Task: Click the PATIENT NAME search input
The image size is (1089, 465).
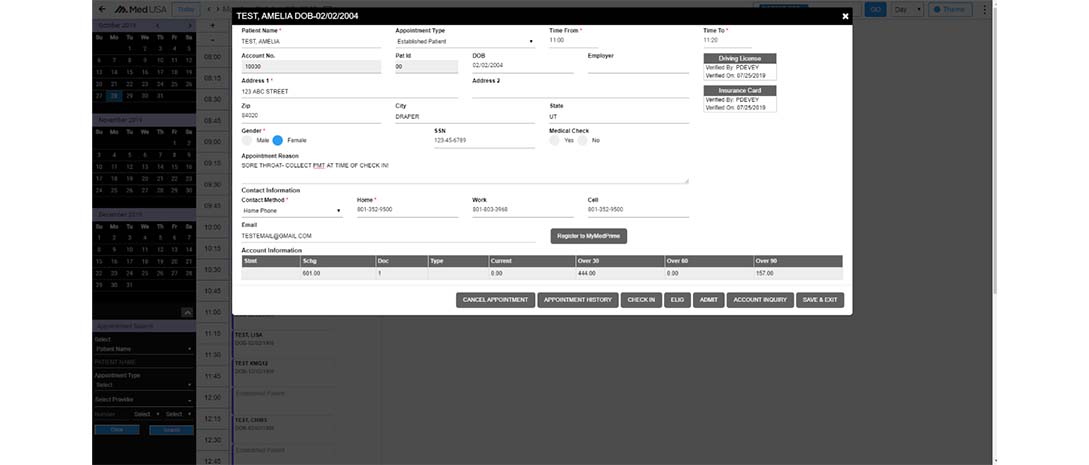Action: pos(144,363)
